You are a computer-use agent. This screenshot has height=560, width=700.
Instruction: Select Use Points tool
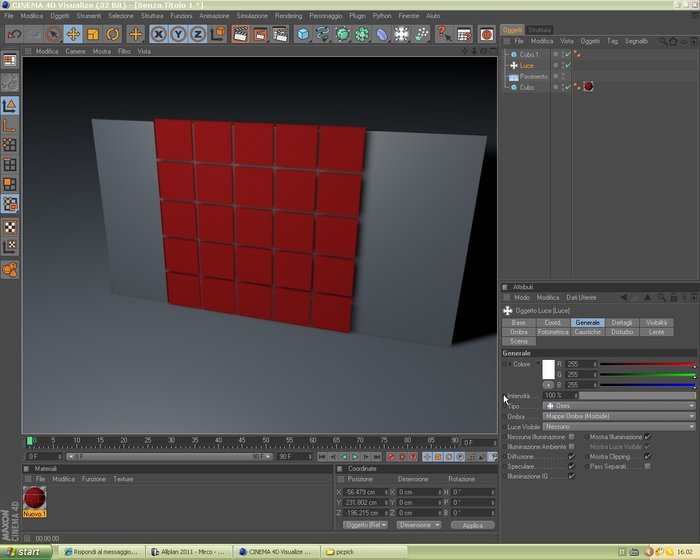10,145
